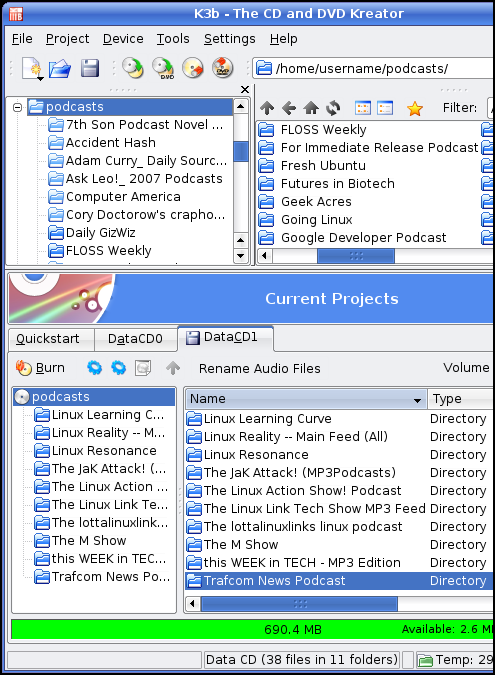Switch to the detailed list view mode
495x675 pixels.
(x=385, y=108)
